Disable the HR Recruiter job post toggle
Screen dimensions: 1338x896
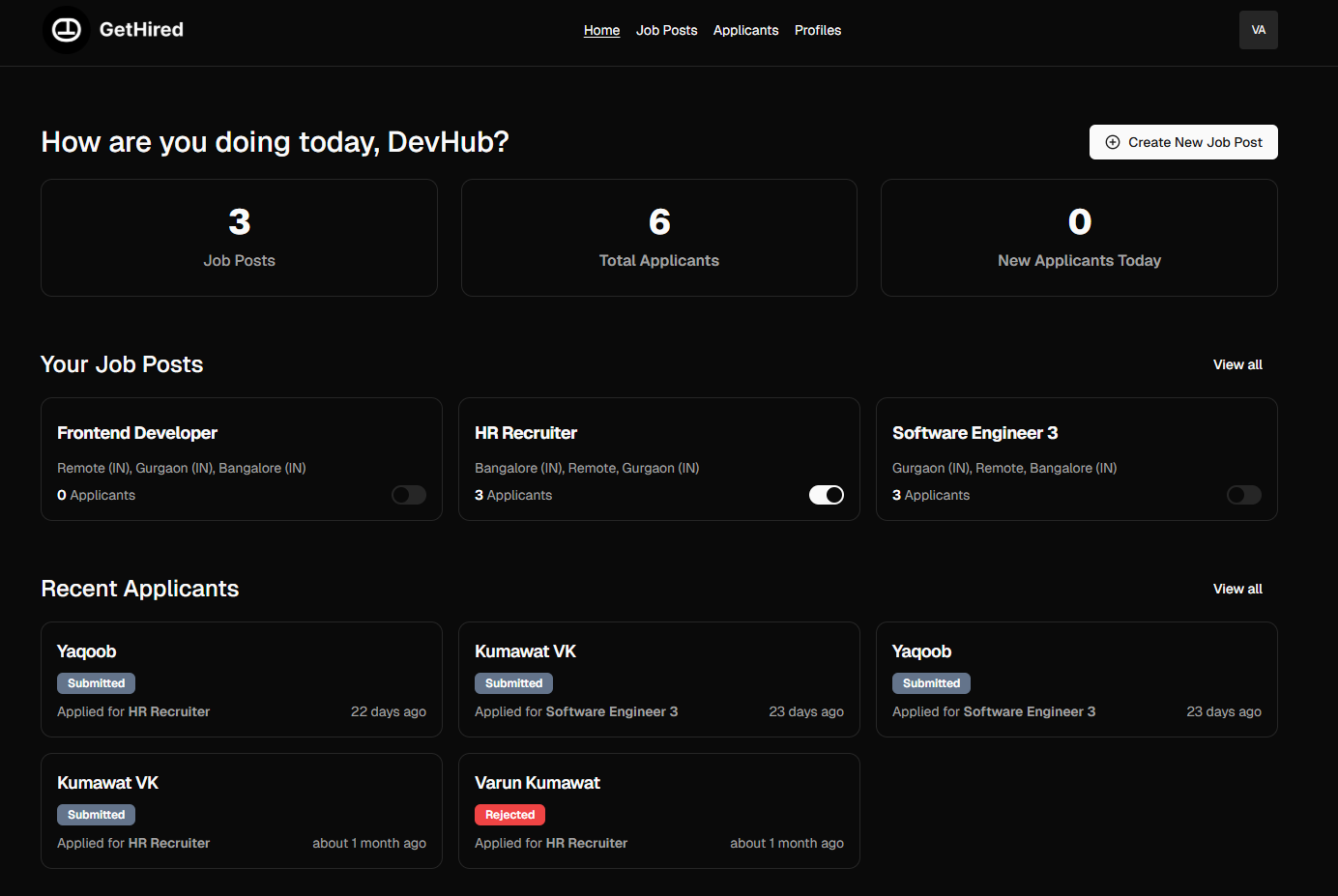827,494
